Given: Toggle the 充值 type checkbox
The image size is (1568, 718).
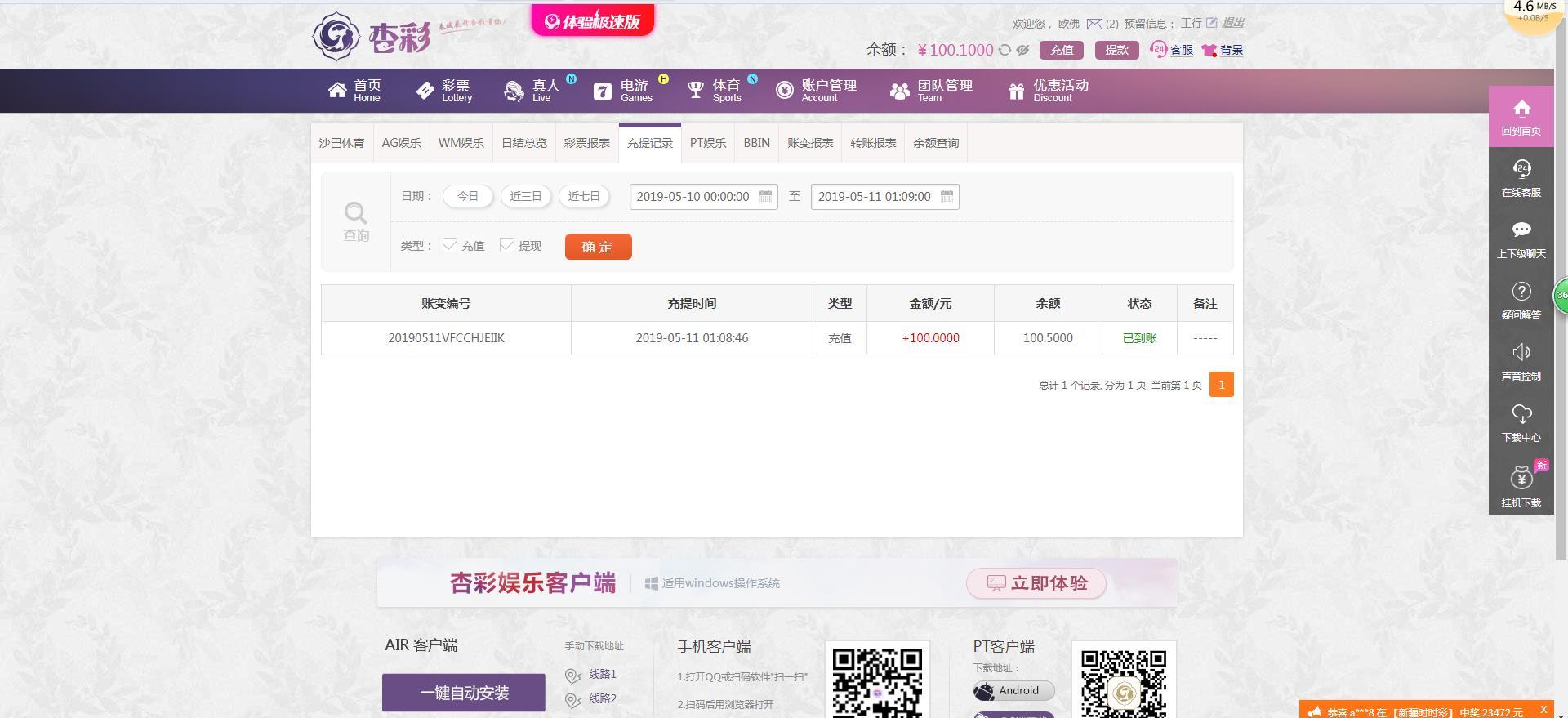Looking at the screenshot, I should [x=450, y=245].
